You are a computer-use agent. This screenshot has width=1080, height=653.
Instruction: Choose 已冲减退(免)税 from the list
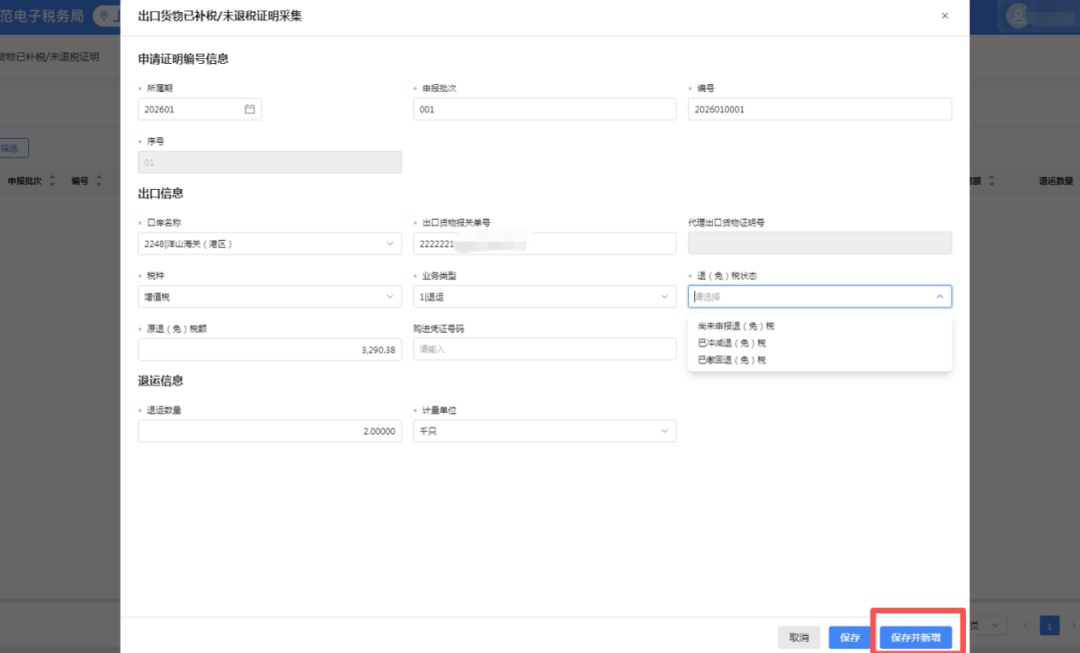pyautogui.click(x=732, y=343)
